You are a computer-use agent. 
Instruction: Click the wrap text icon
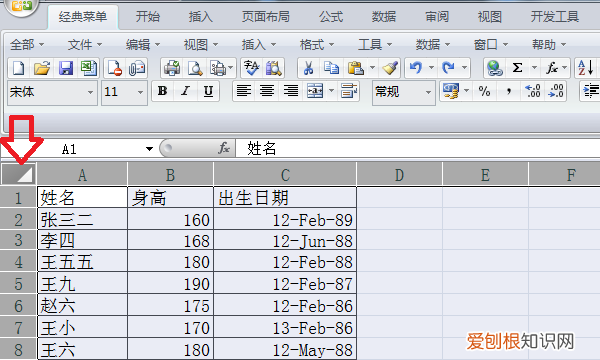(x=349, y=91)
